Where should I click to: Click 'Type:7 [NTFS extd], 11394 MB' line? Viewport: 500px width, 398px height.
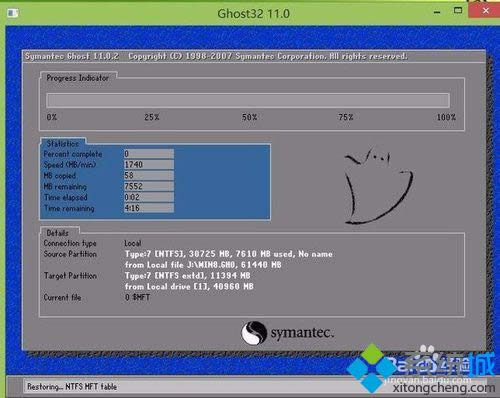pyautogui.click(x=188, y=276)
